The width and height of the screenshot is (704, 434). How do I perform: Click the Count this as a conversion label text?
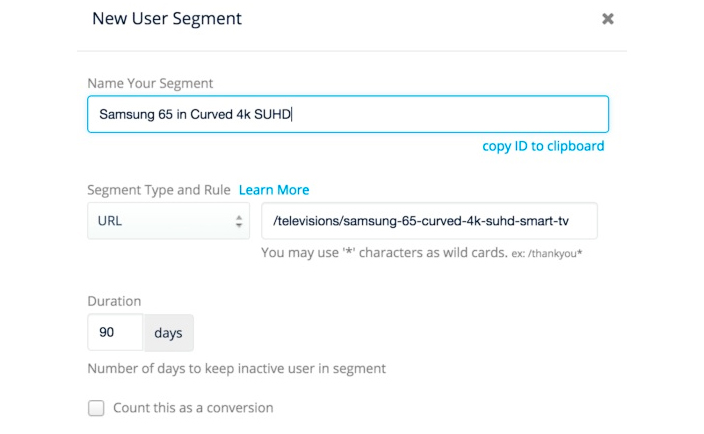(192, 408)
